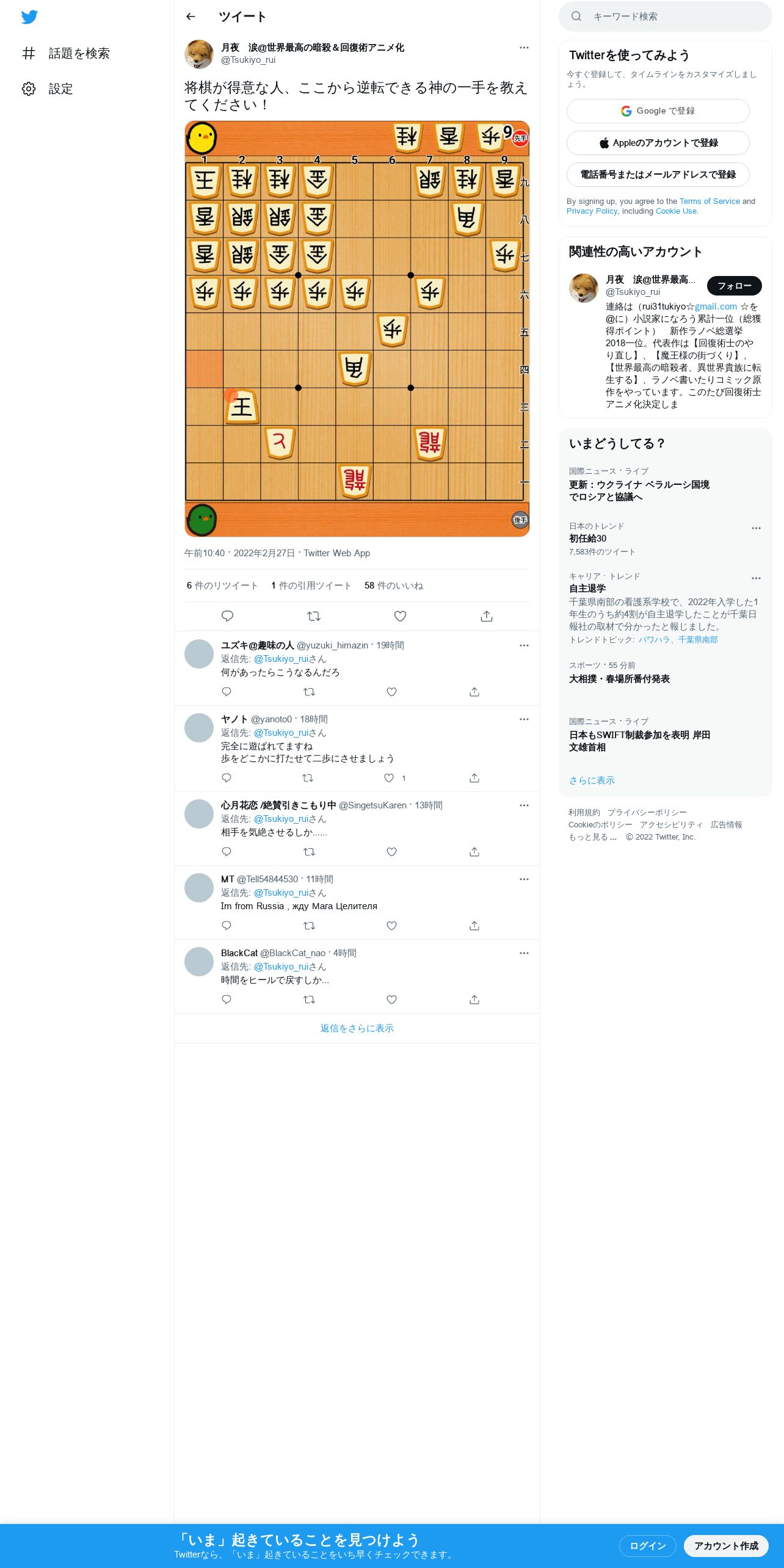Image resolution: width=784 pixels, height=1568 pixels.
Task: Open more options on MT's reply
Action: 524,879
